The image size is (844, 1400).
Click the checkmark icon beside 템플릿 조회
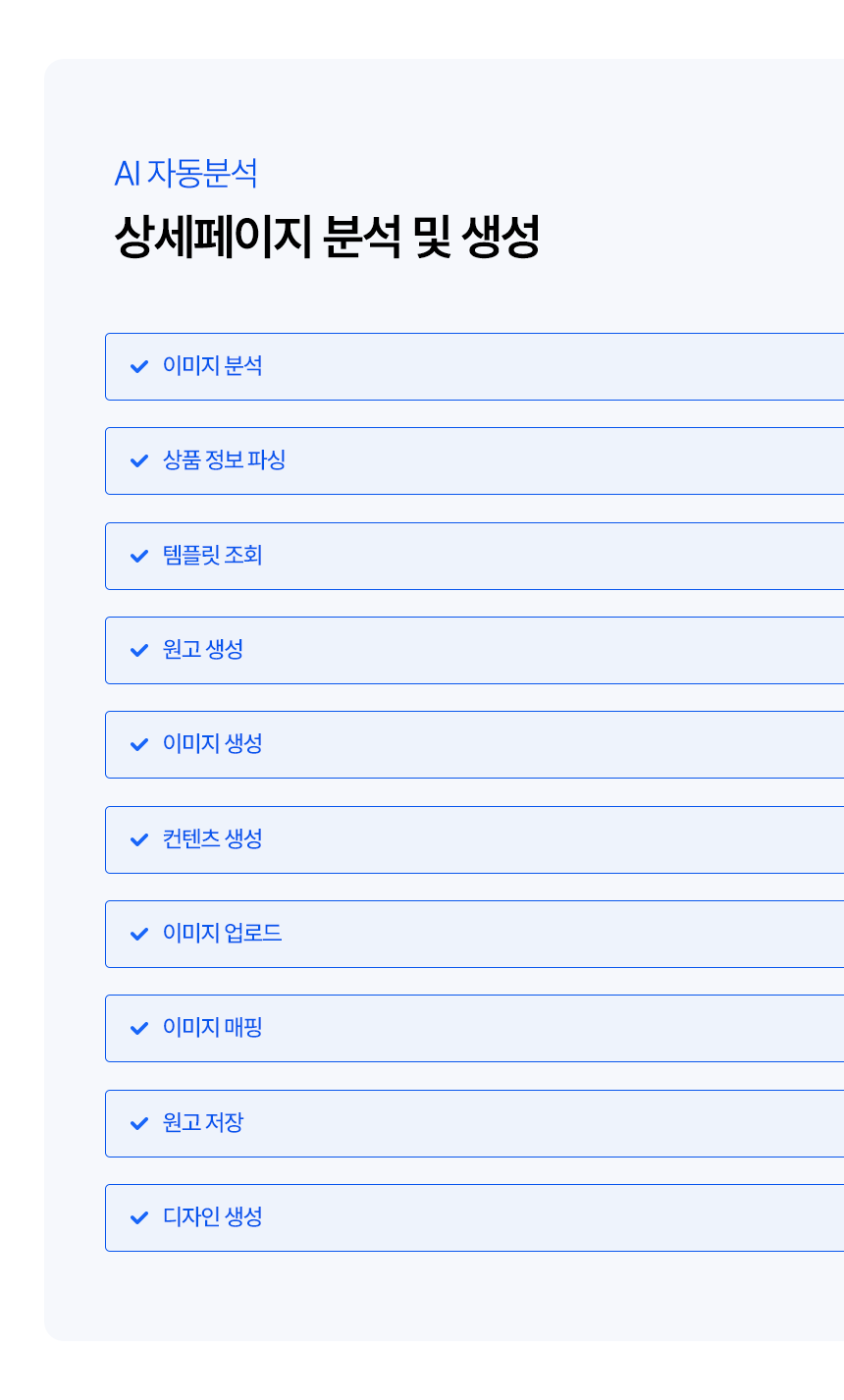pos(139,556)
